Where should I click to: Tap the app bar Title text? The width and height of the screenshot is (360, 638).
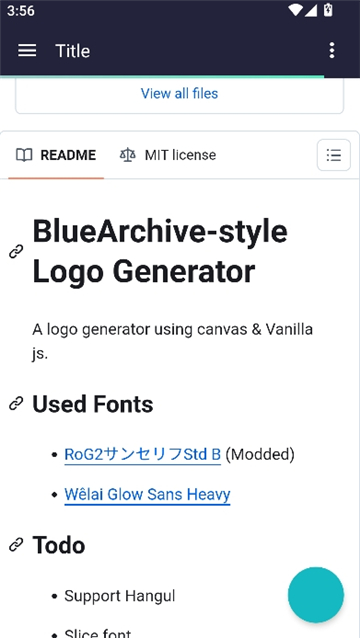72,51
